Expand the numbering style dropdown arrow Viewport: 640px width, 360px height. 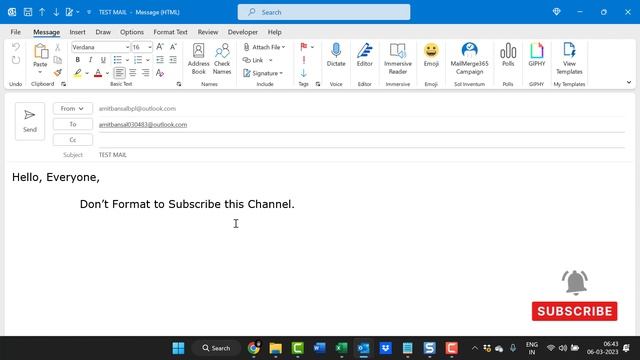pos(148,60)
